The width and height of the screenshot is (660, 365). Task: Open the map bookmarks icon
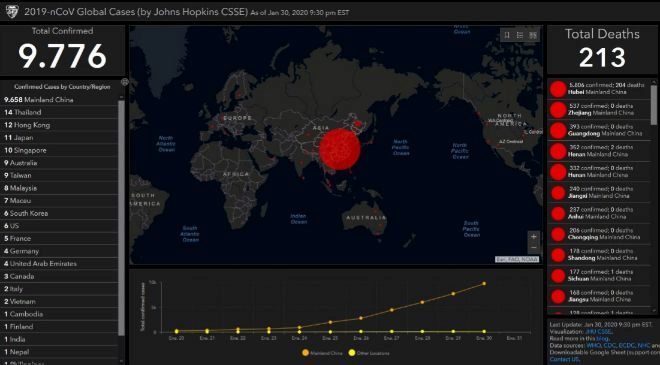pyautogui.click(x=507, y=35)
